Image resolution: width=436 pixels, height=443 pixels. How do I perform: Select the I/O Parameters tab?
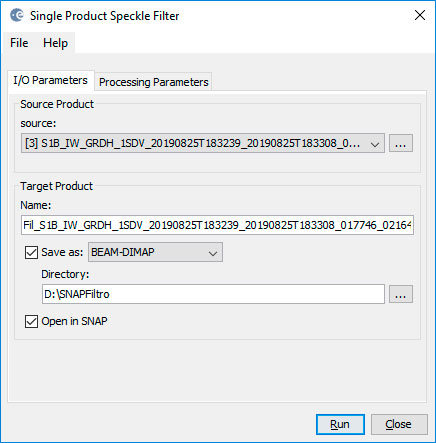tap(51, 80)
